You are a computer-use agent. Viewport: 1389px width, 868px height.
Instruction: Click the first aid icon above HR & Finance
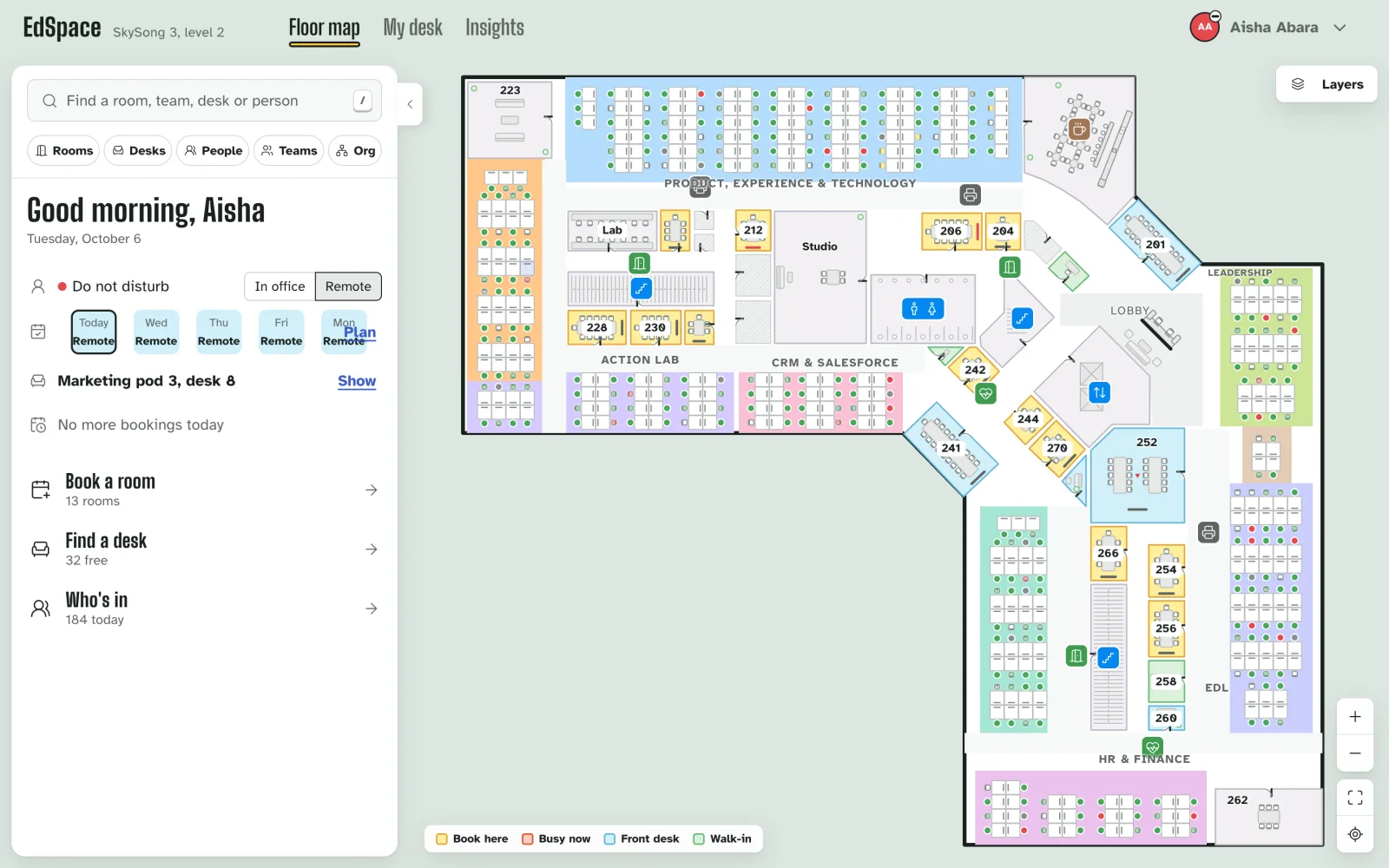tap(1152, 746)
